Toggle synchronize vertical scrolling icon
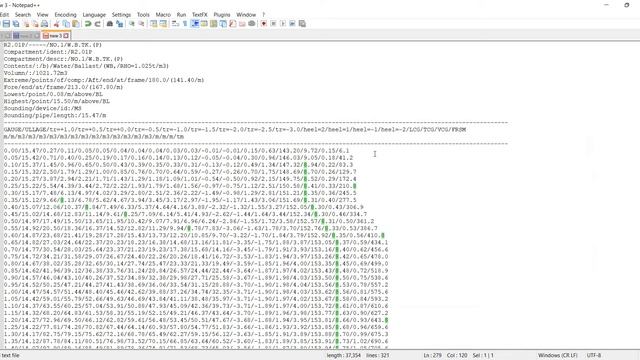640x360 pixels. 153,24
